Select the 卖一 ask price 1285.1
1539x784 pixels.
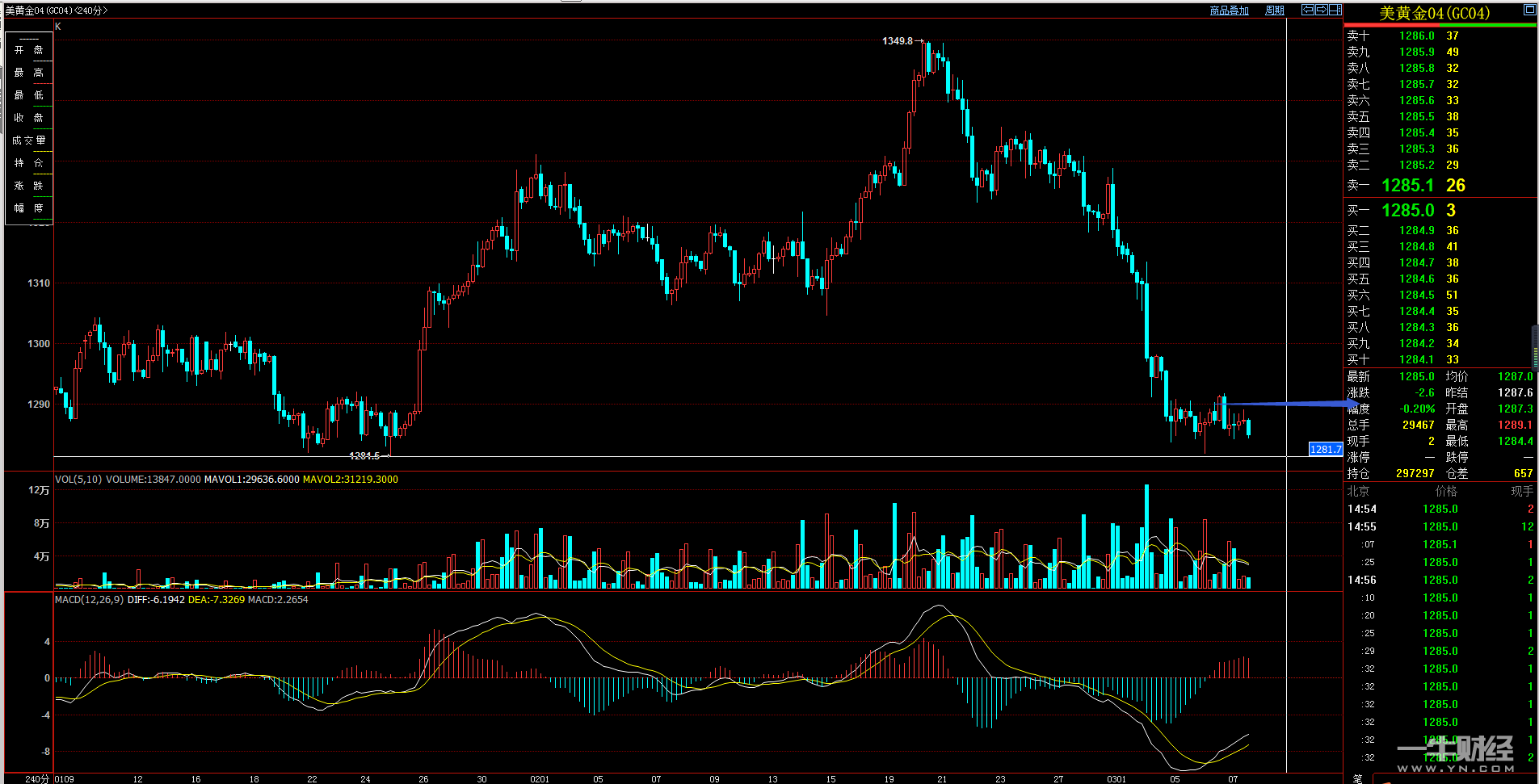point(1407,186)
